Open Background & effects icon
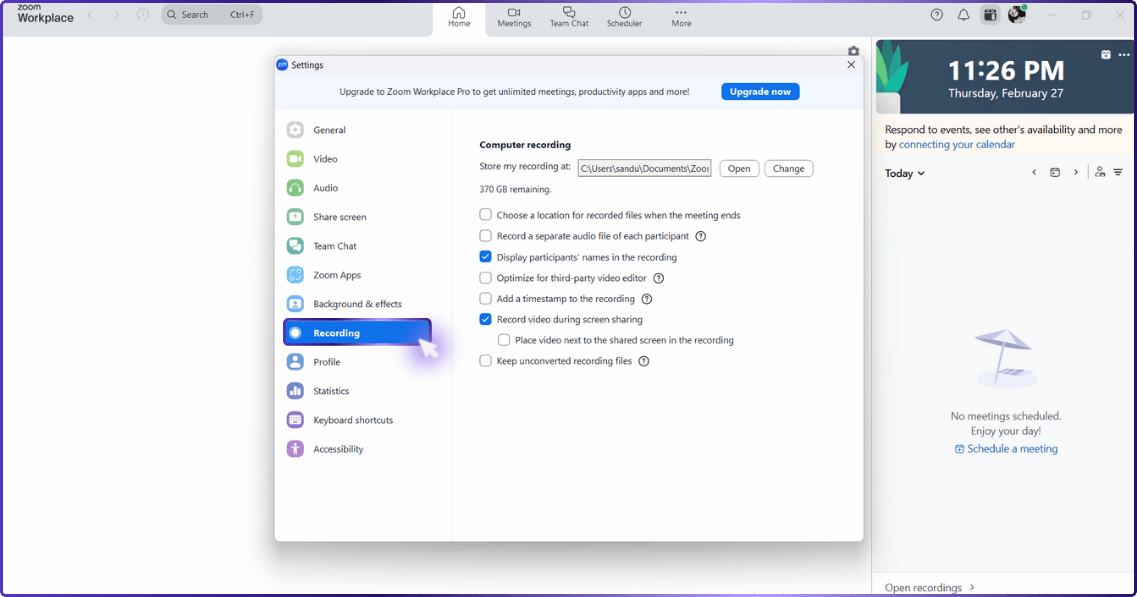The height and width of the screenshot is (597, 1137). (x=295, y=304)
